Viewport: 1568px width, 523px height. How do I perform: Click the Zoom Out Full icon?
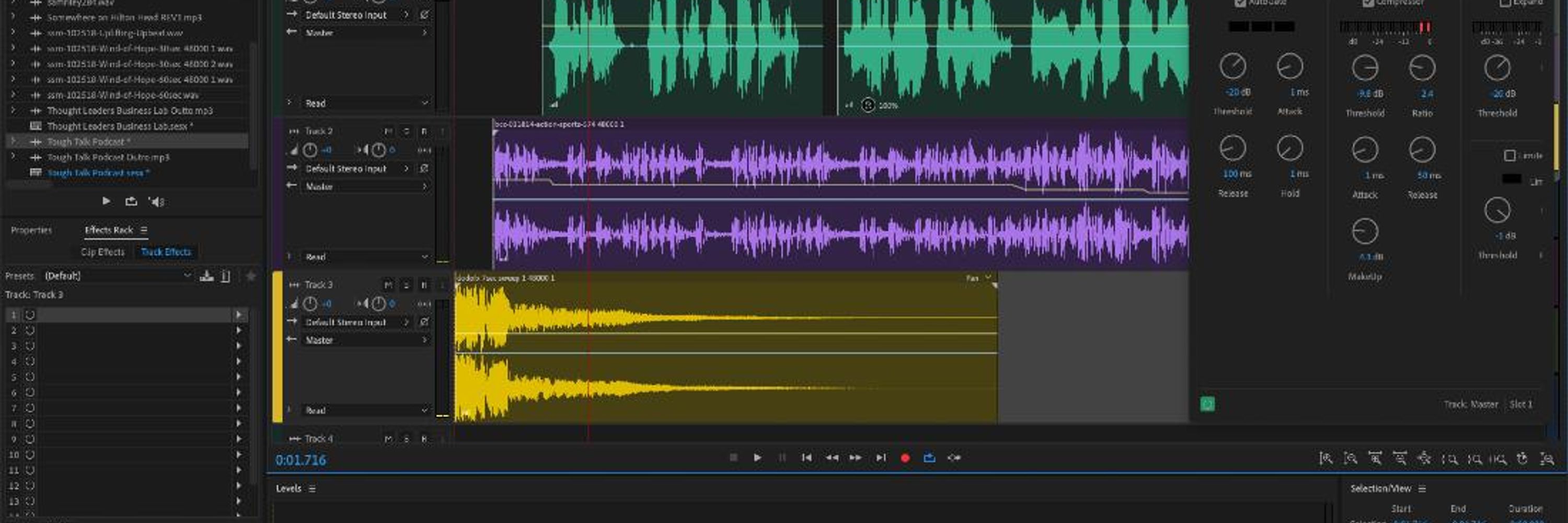[x=1424, y=459]
